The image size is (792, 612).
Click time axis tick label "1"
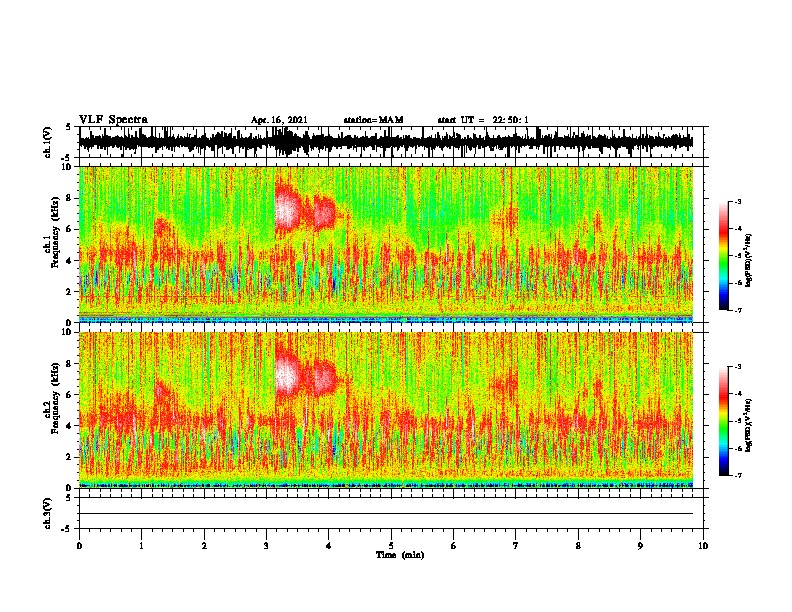141,546
